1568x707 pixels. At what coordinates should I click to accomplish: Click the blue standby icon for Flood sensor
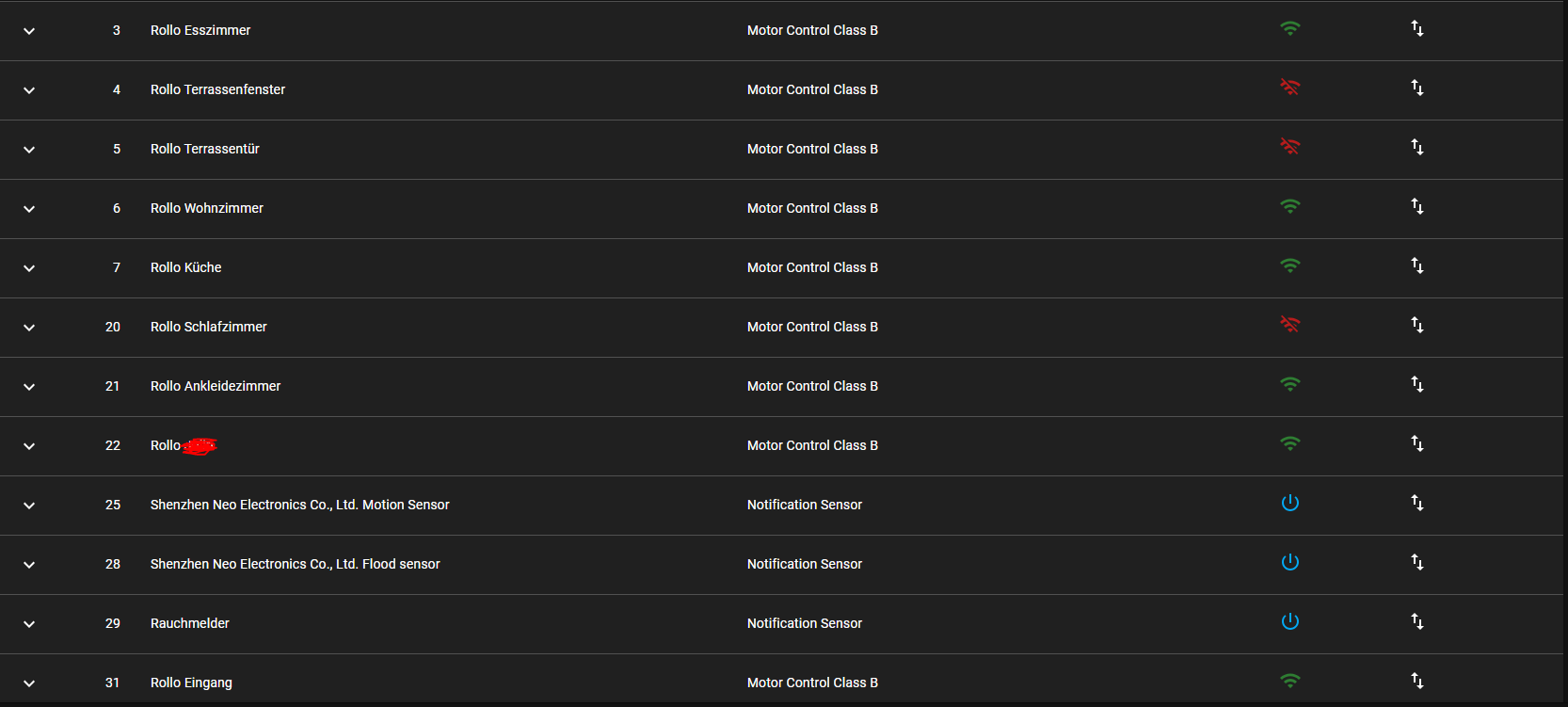point(1289,562)
